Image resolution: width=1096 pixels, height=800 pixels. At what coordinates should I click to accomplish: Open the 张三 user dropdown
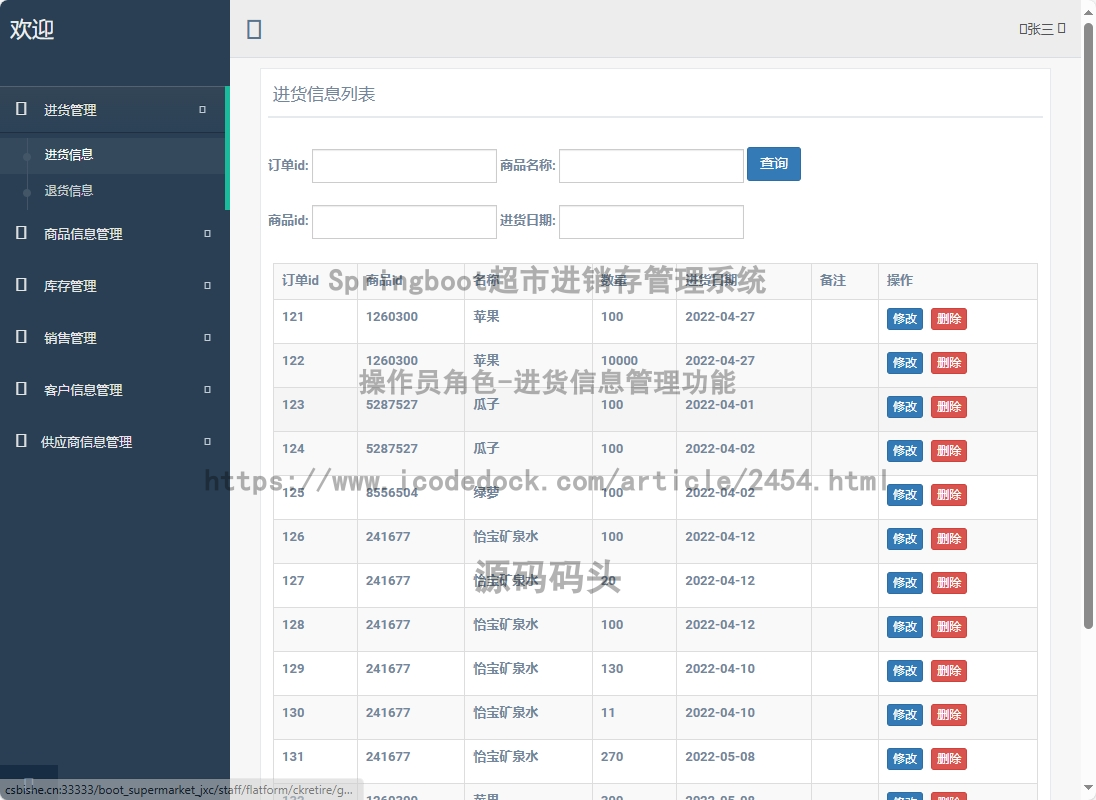pyautogui.click(x=1042, y=29)
